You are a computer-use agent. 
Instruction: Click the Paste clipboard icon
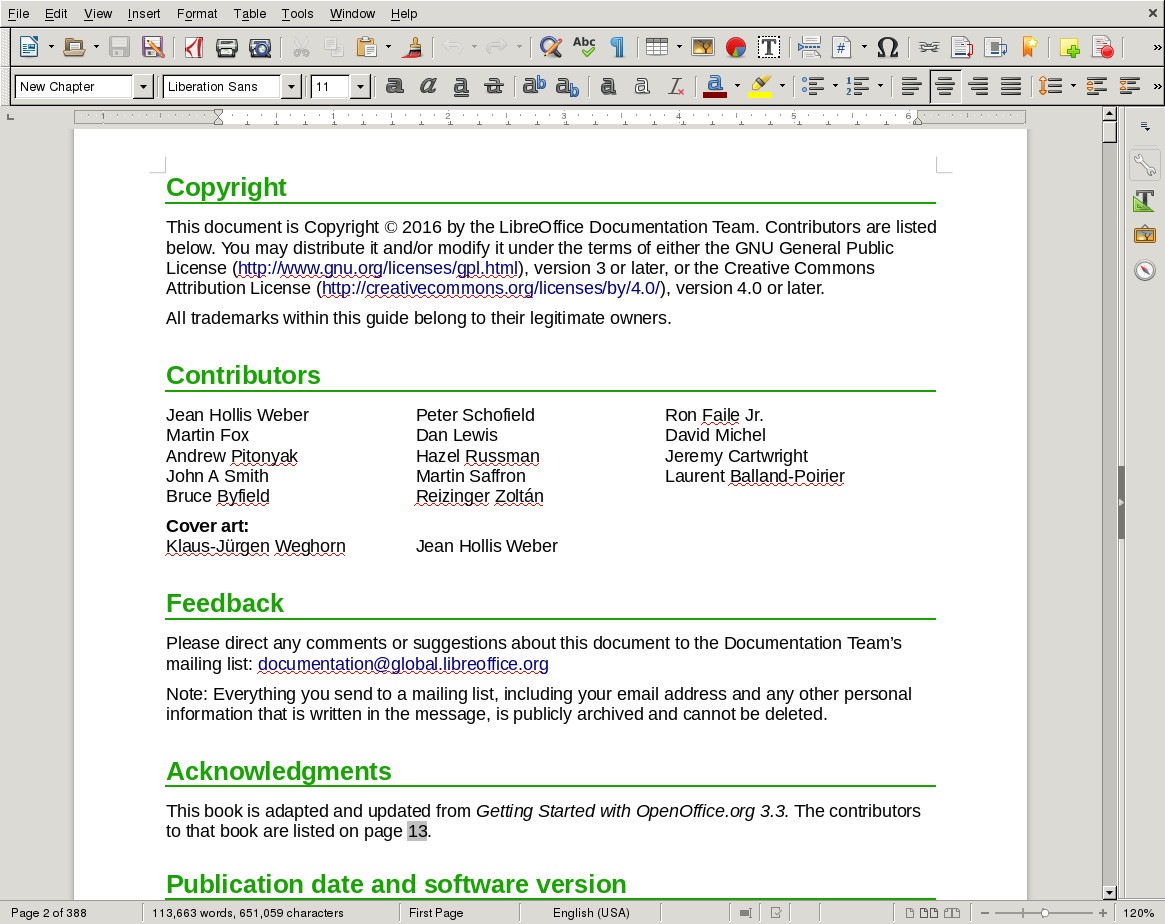pyautogui.click(x=366, y=47)
